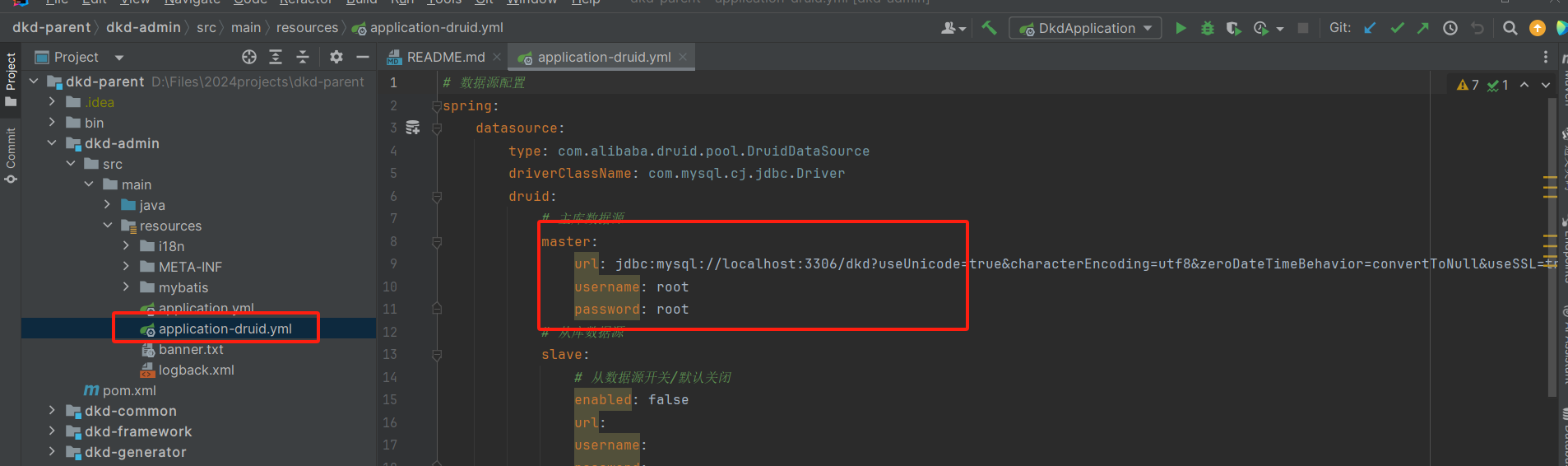Collapse the dkd-admin module
This screenshot has width=1568, height=466.
(x=52, y=143)
